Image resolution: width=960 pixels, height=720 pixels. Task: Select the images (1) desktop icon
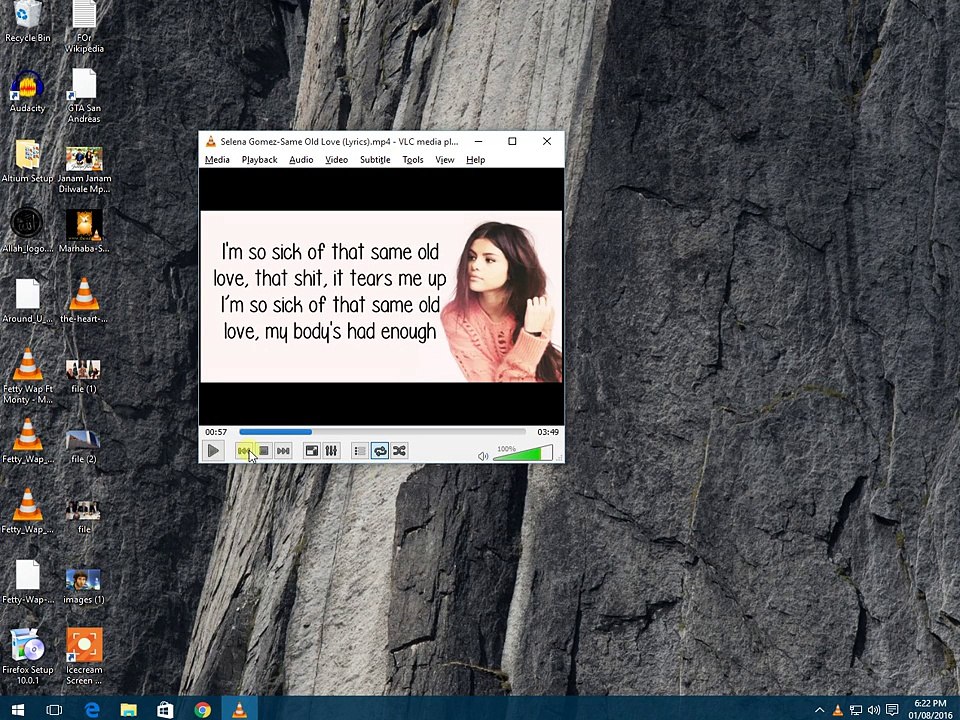pos(83,587)
